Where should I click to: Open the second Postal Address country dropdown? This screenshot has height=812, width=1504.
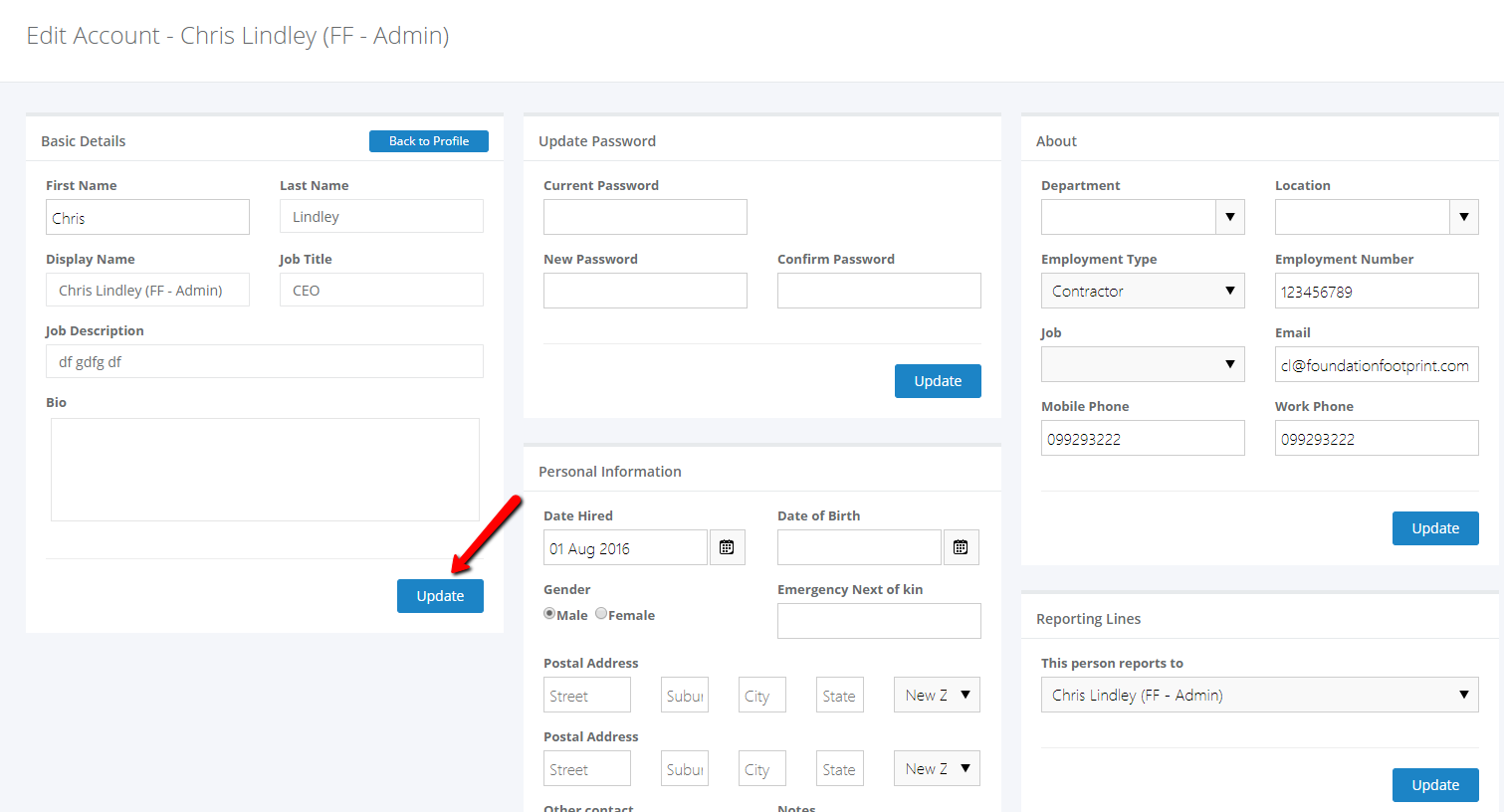[x=937, y=768]
